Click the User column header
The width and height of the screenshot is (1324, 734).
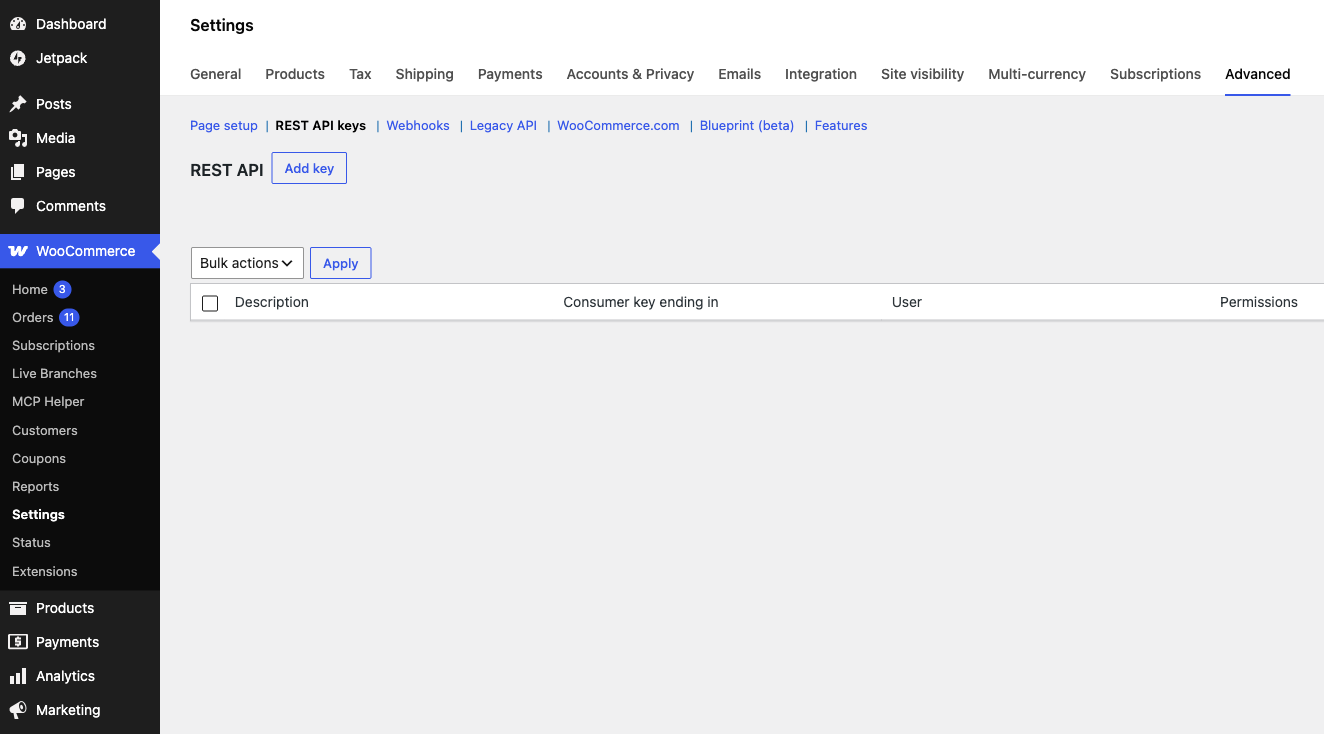[x=907, y=302]
